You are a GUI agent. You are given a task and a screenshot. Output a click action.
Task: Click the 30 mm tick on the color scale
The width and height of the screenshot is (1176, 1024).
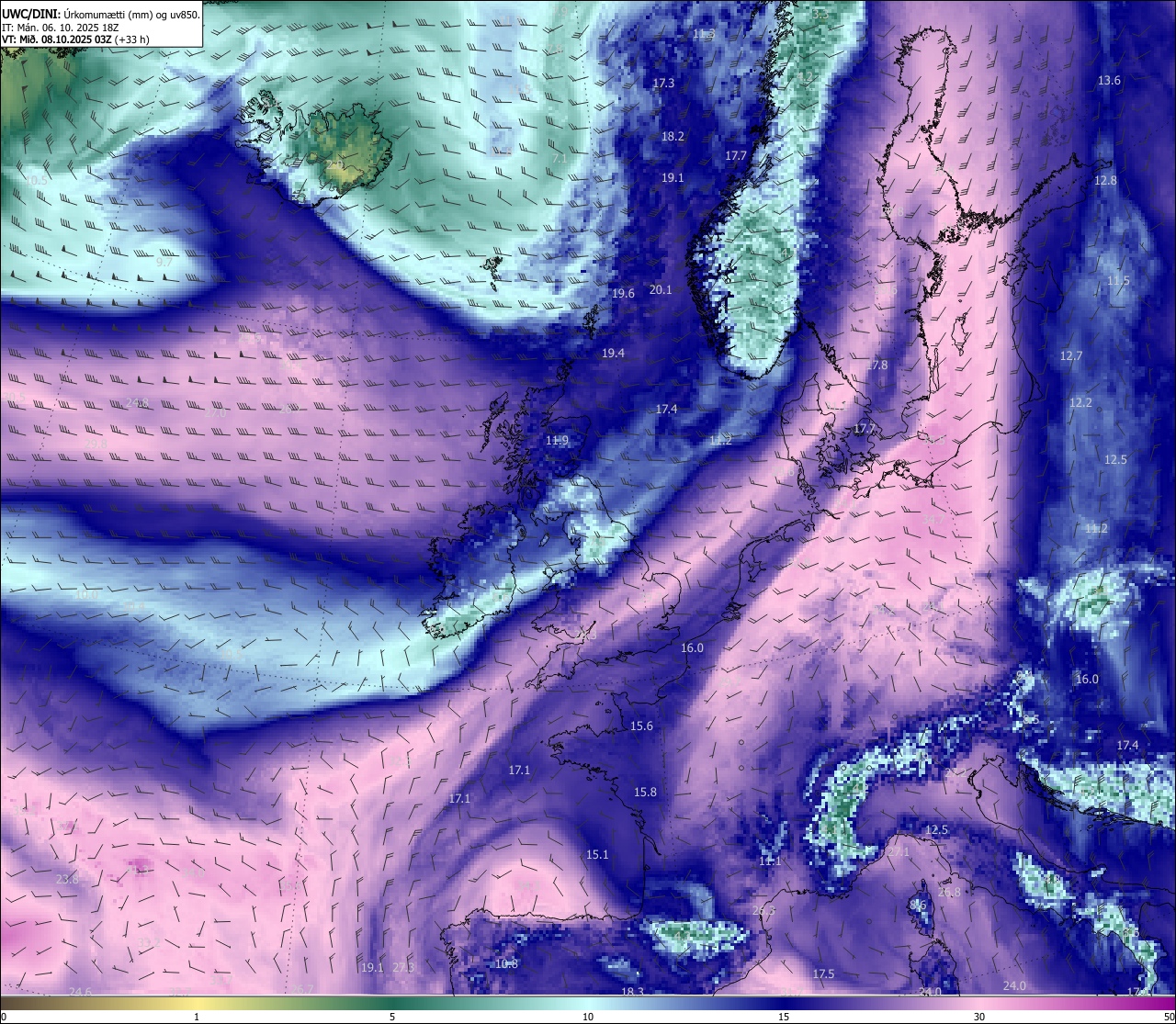(x=979, y=1017)
